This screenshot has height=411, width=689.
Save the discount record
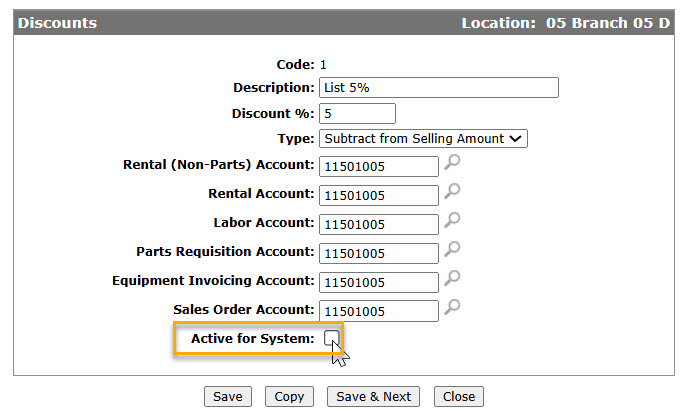click(228, 396)
